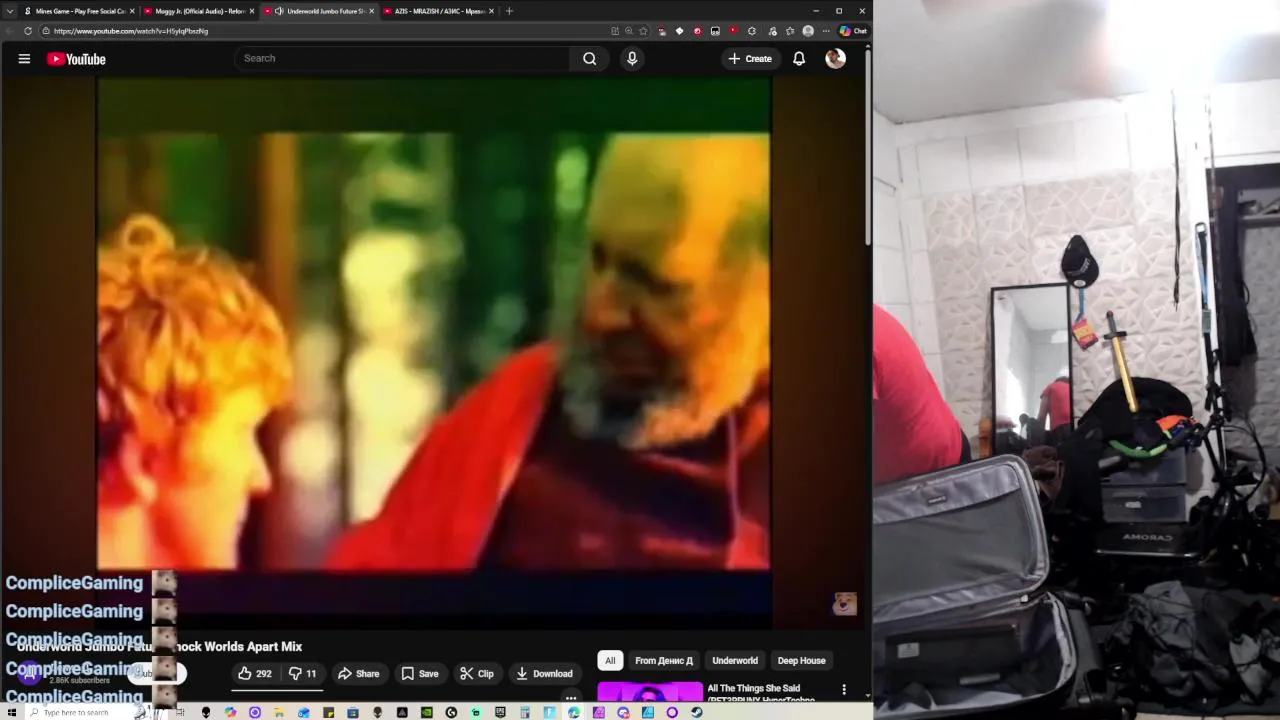The image size is (1280, 720).
Task: Open File Explorer from the taskbar
Action: 279,712
